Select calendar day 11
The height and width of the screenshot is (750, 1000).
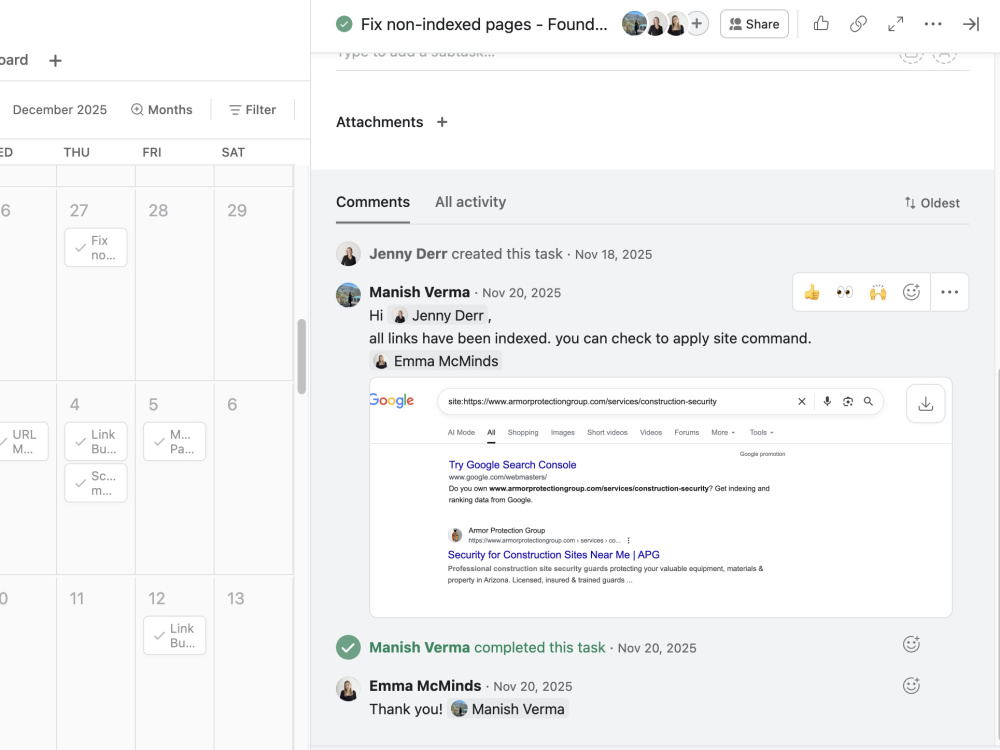click(x=77, y=598)
